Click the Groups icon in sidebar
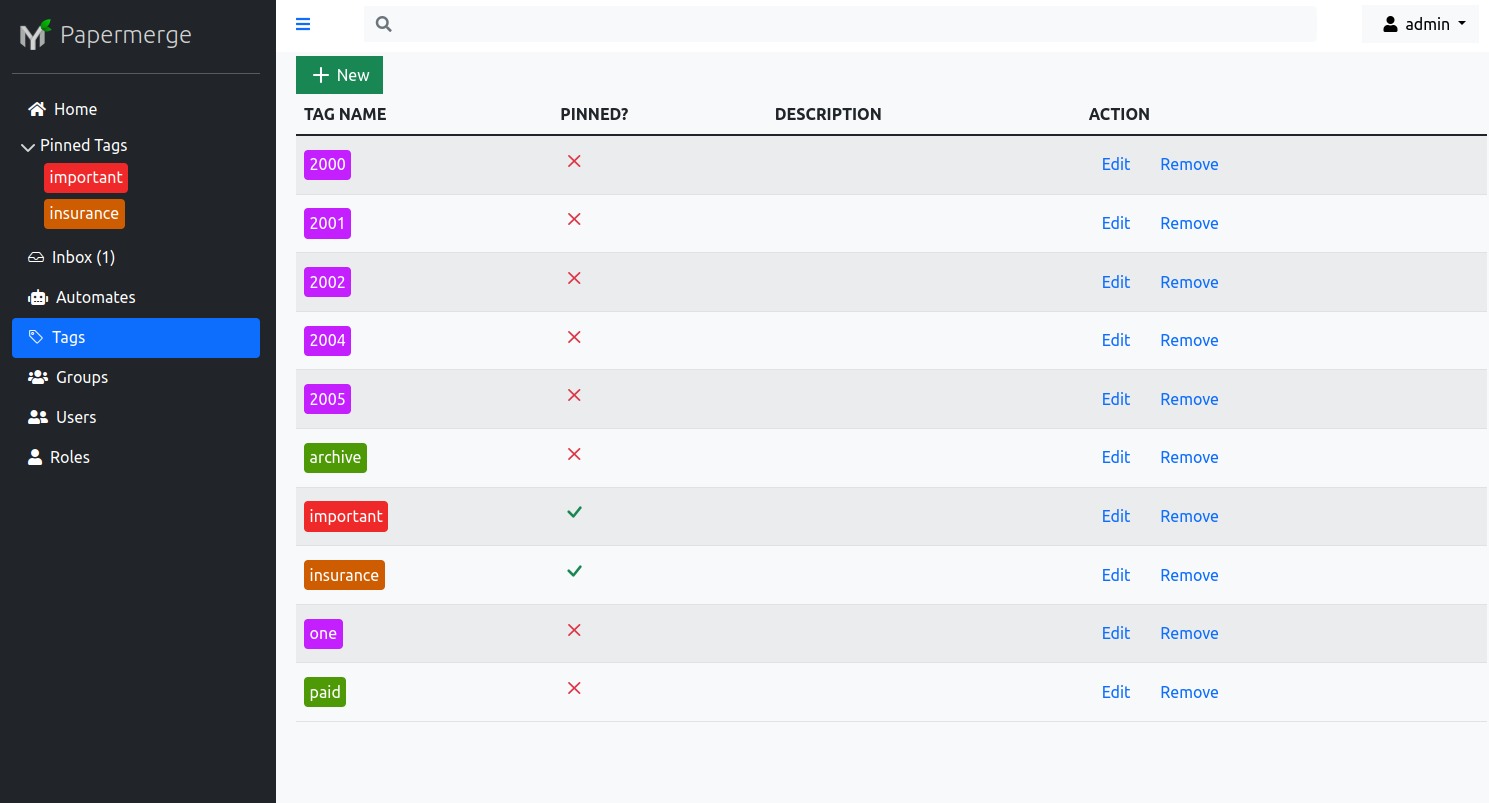Image resolution: width=1489 pixels, height=803 pixels. click(x=37, y=377)
